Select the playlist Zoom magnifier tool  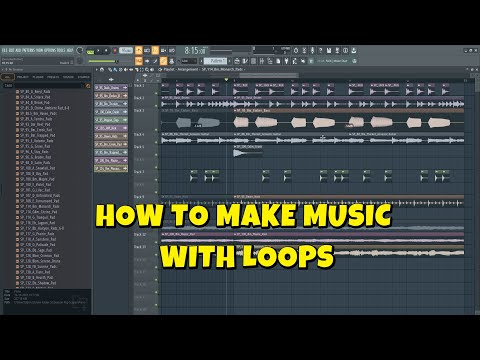tap(147, 69)
